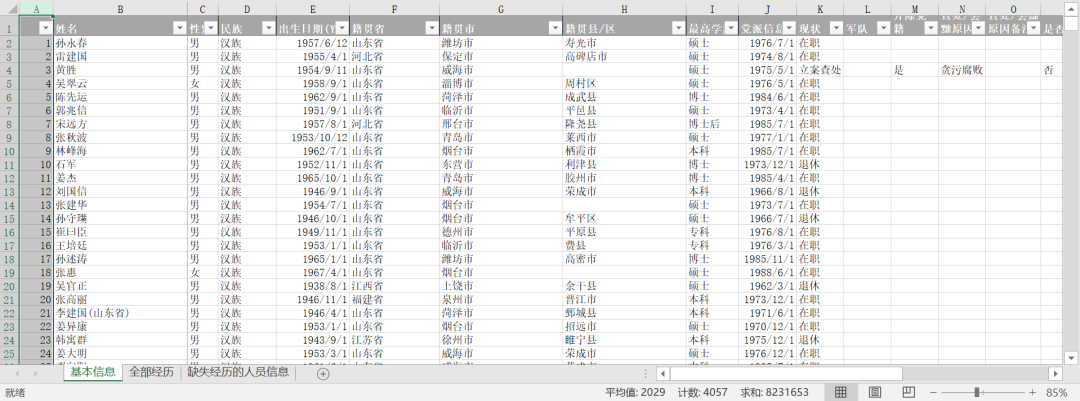Switch to Page Layout view icon

875,393
